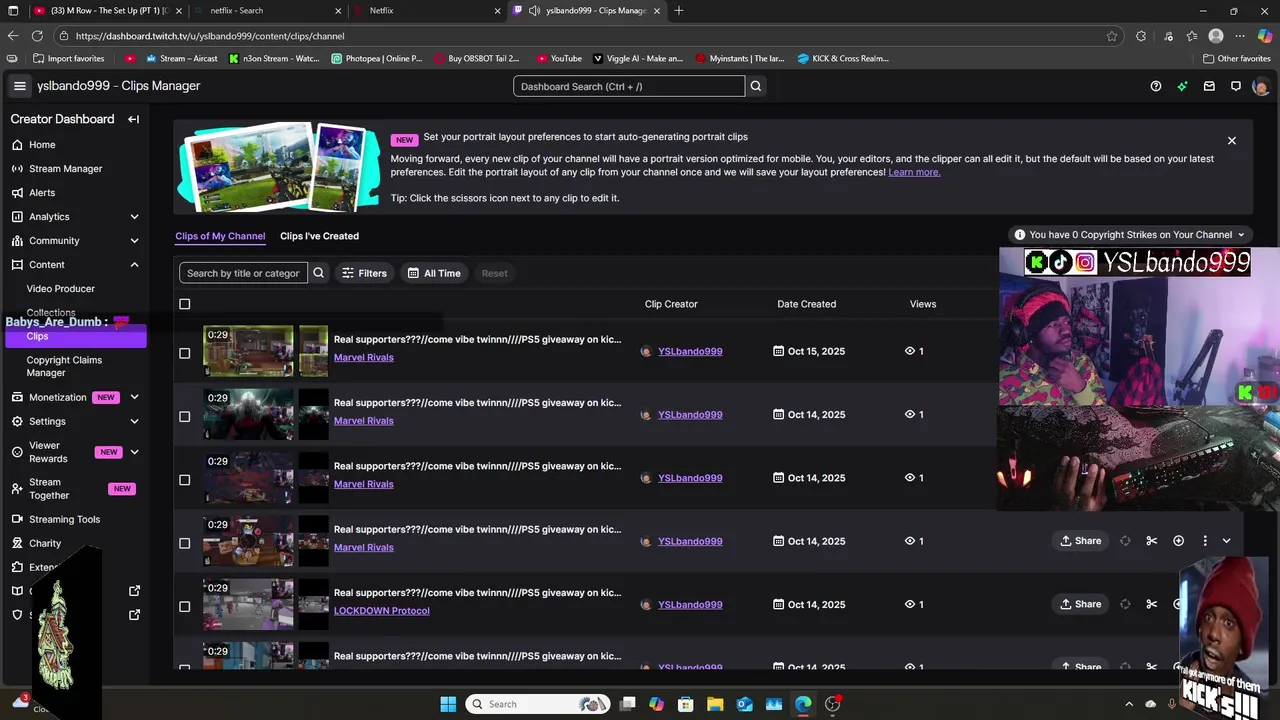Screen dimensions: 1280x720
Task: Open three-dot options on fourth clip row
Action: point(1205,541)
